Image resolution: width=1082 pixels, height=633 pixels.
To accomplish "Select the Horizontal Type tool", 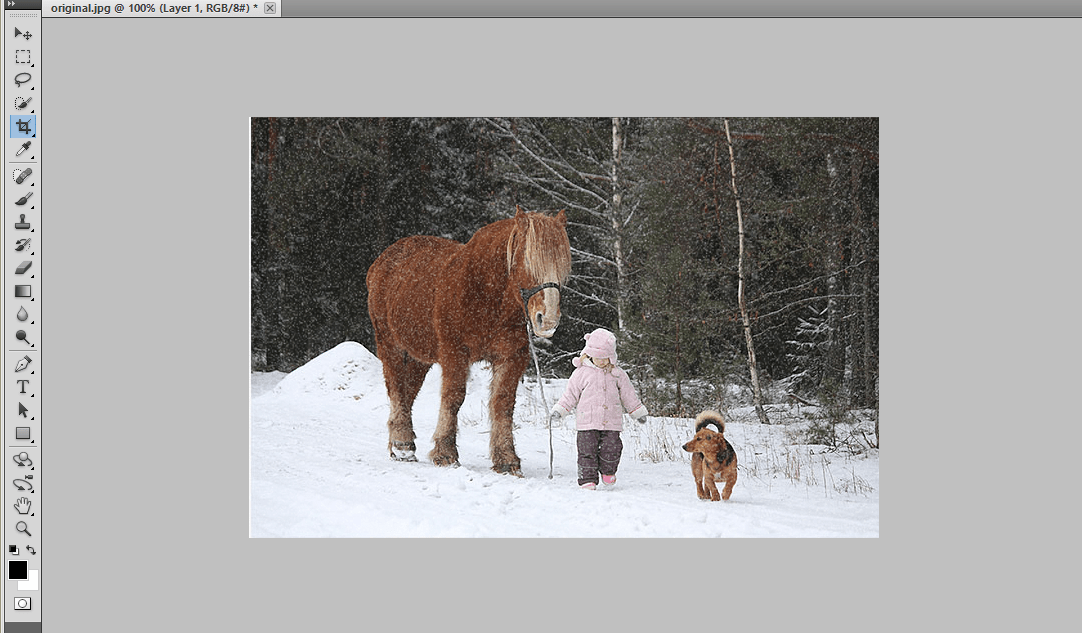I will 23,387.
